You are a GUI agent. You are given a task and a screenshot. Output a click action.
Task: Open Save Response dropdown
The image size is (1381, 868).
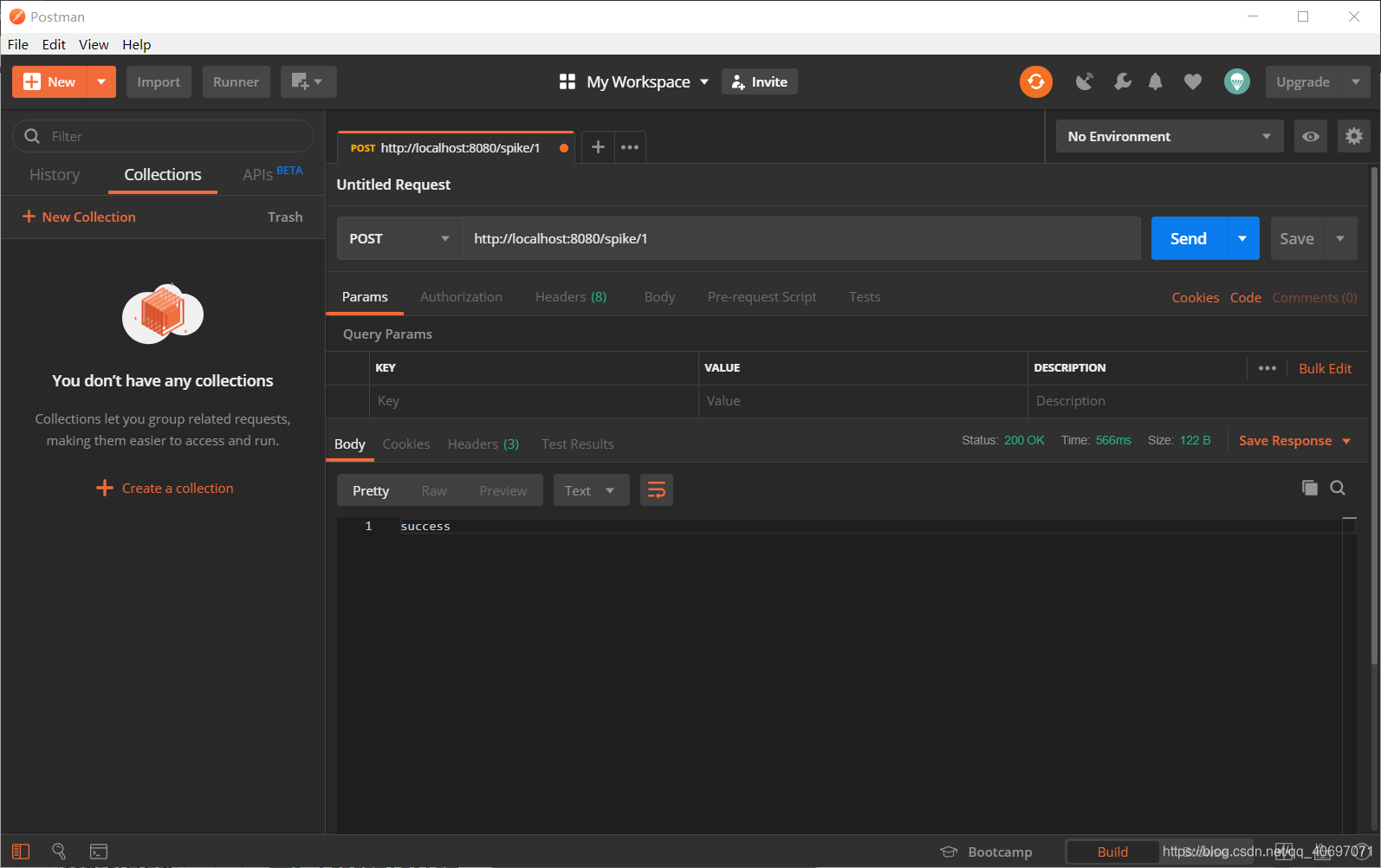tap(1295, 440)
